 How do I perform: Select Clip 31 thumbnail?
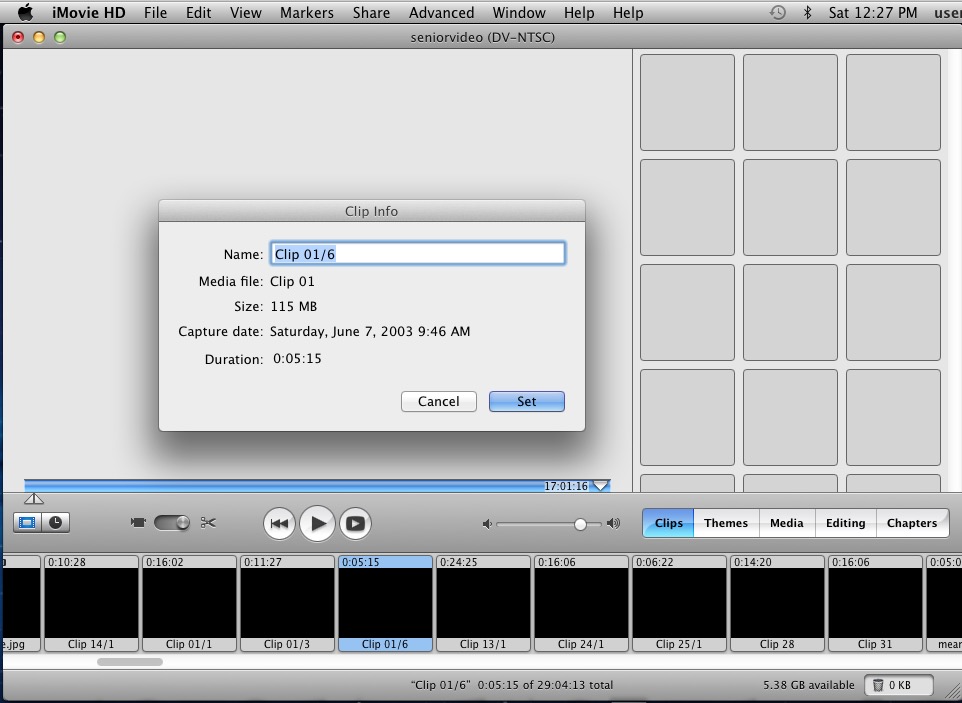pyautogui.click(x=875, y=603)
